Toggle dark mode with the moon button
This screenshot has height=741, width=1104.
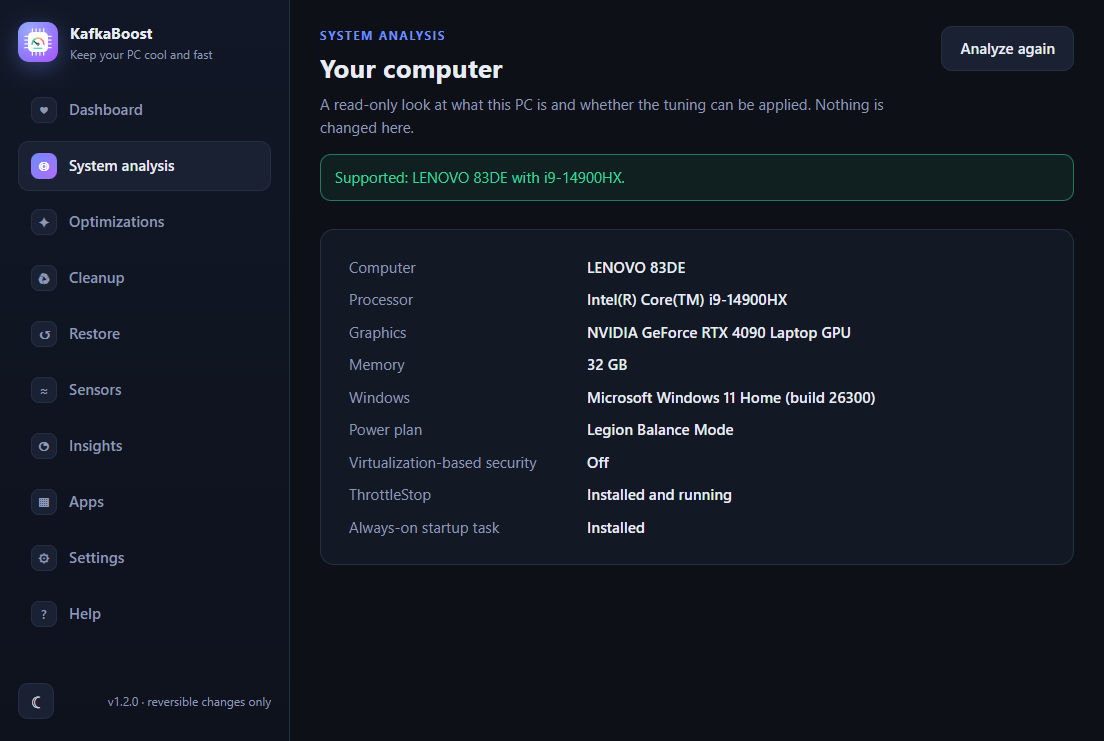coord(36,702)
